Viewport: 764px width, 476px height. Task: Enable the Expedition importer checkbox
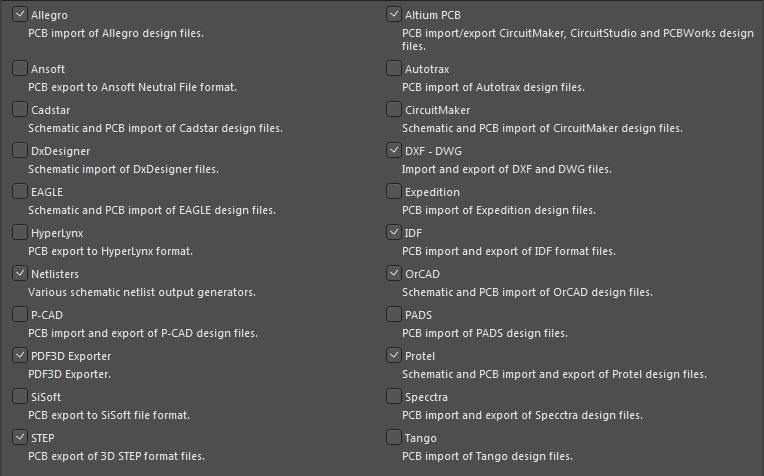click(x=394, y=191)
